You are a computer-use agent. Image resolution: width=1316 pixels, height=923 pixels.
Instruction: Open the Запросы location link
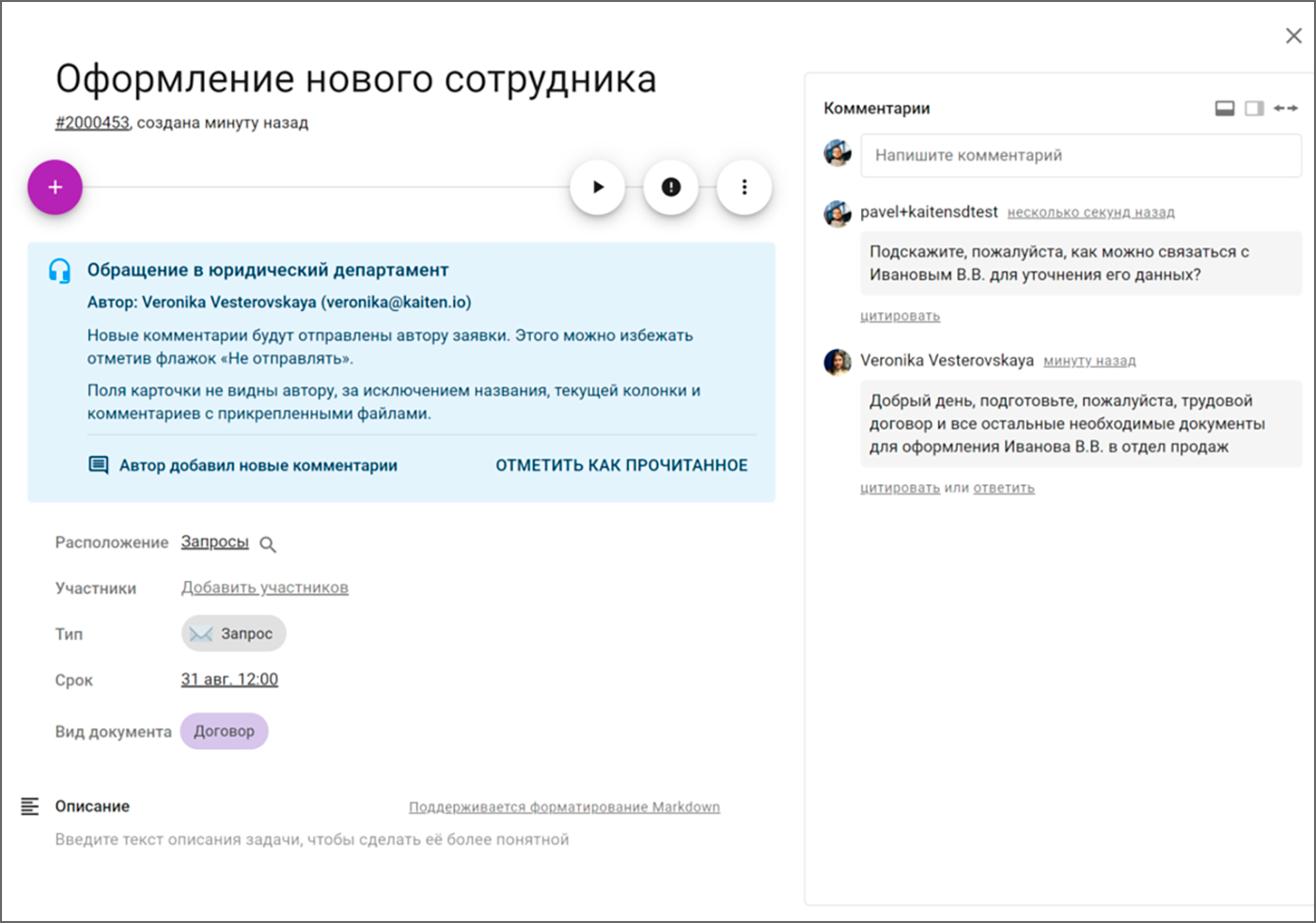click(214, 542)
